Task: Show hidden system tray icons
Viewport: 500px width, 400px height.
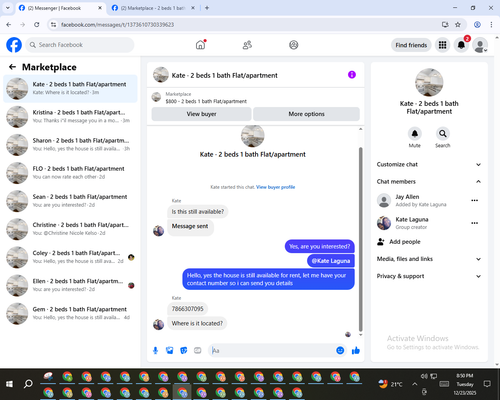Action: pos(414,384)
